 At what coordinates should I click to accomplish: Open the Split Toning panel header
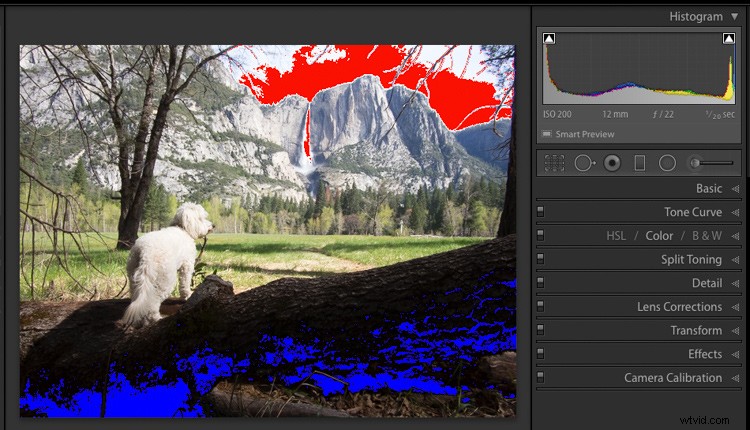[692, 259]
